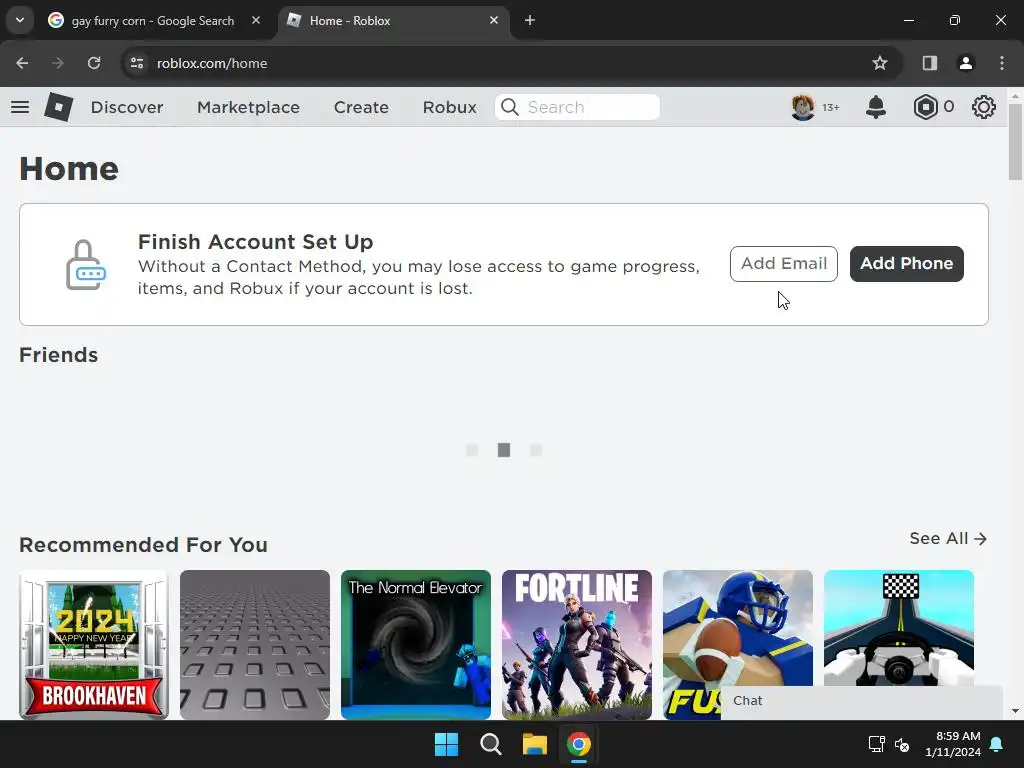
Task: Open the tab search dropdown arrow
Action: pyautogui.click(x=20, y=20)
